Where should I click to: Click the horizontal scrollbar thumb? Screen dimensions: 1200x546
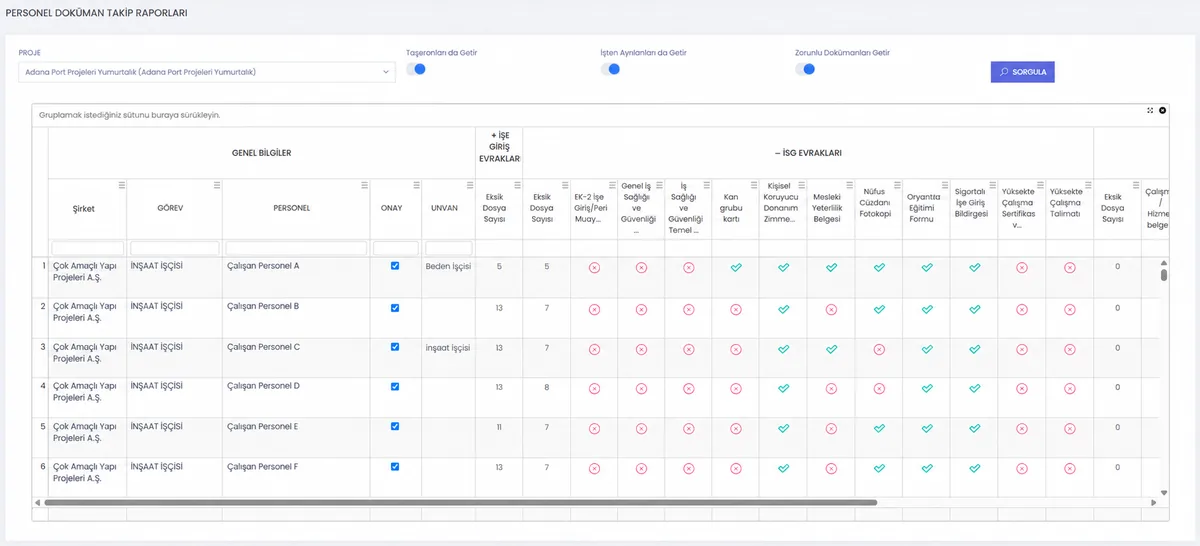(x=460, y=502)
